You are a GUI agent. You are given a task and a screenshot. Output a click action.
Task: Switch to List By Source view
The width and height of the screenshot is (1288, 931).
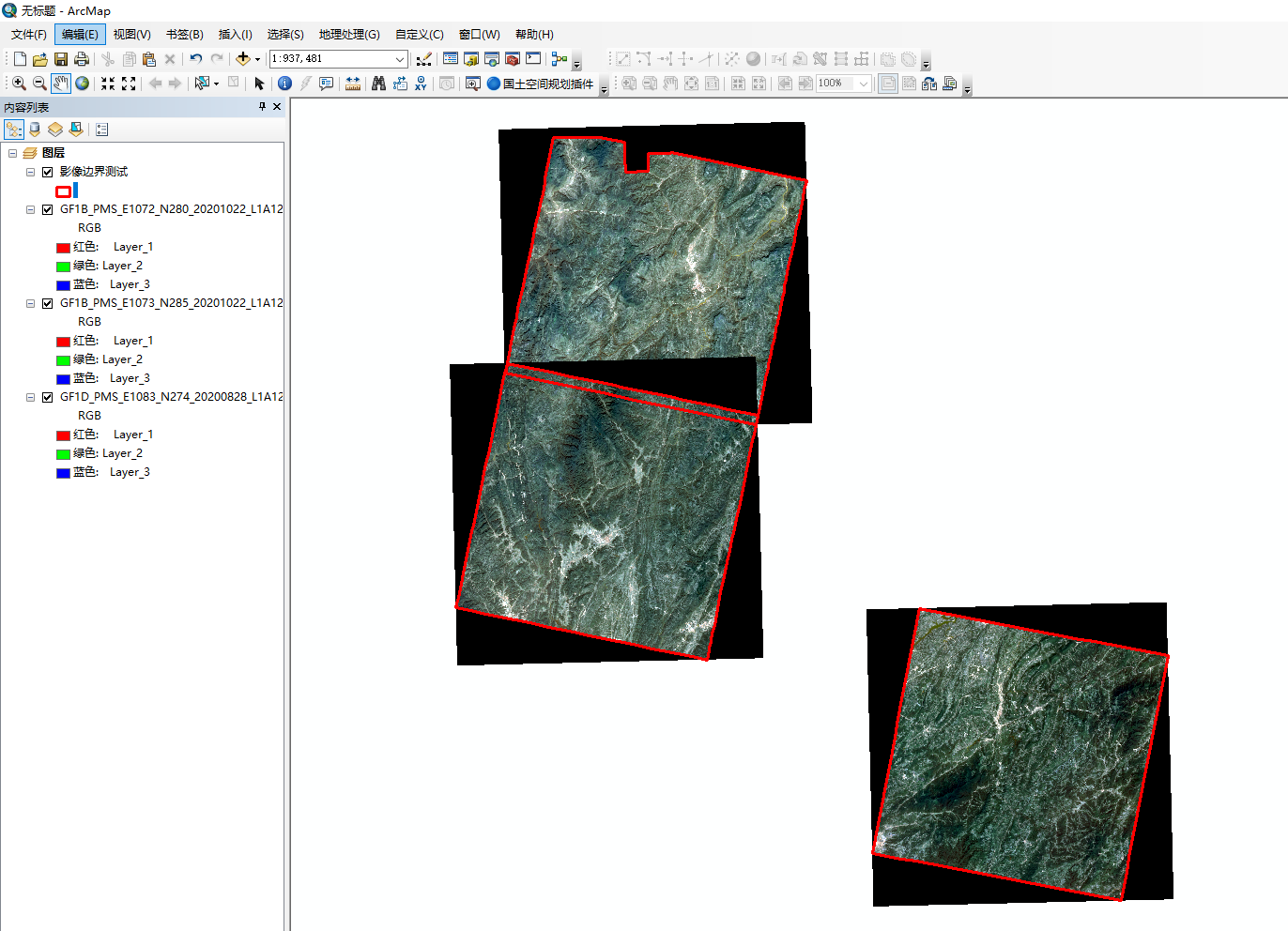[35, 130]
